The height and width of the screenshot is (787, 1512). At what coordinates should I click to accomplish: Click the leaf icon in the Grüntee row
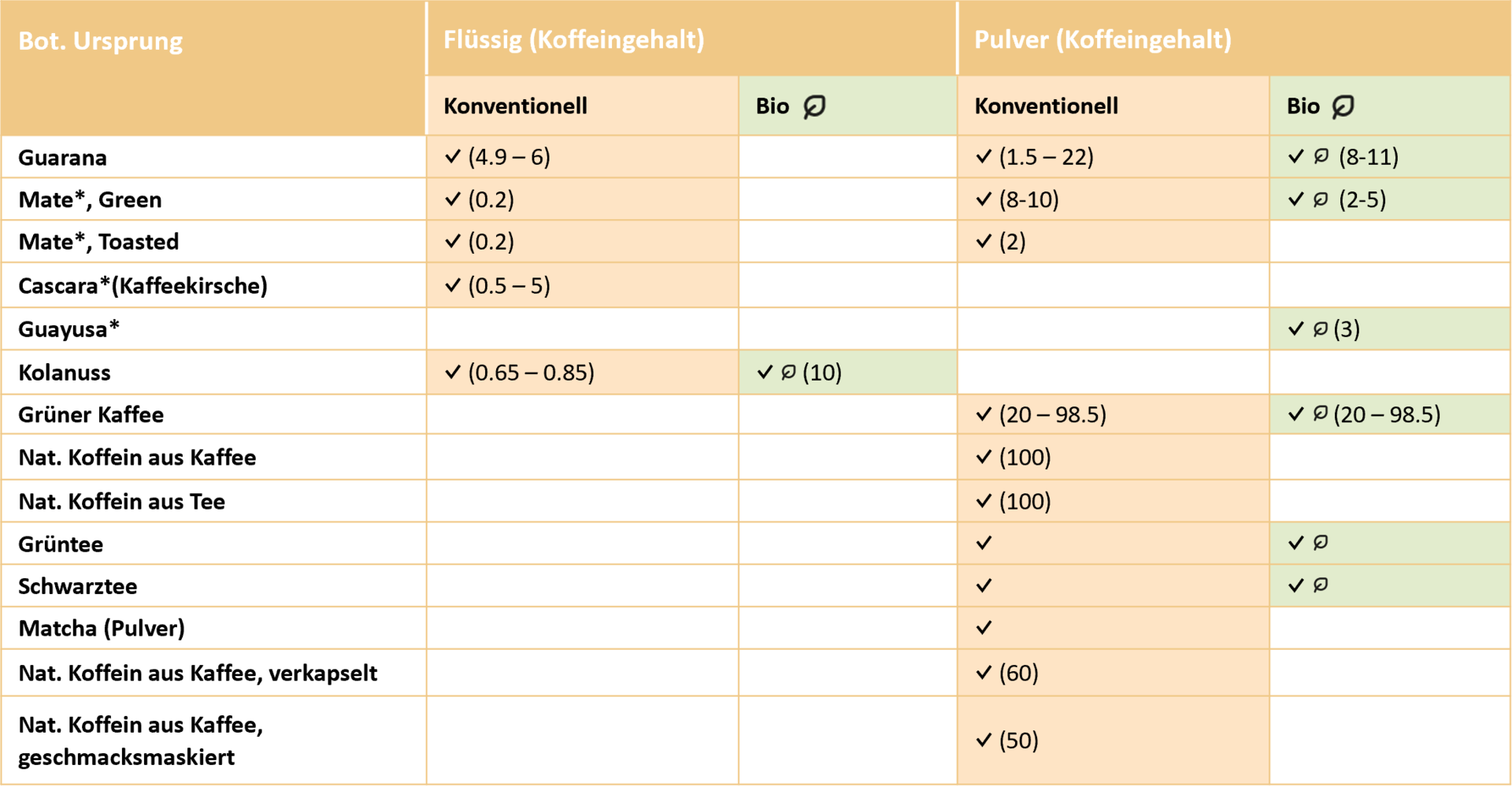(x=1321, y=542)
